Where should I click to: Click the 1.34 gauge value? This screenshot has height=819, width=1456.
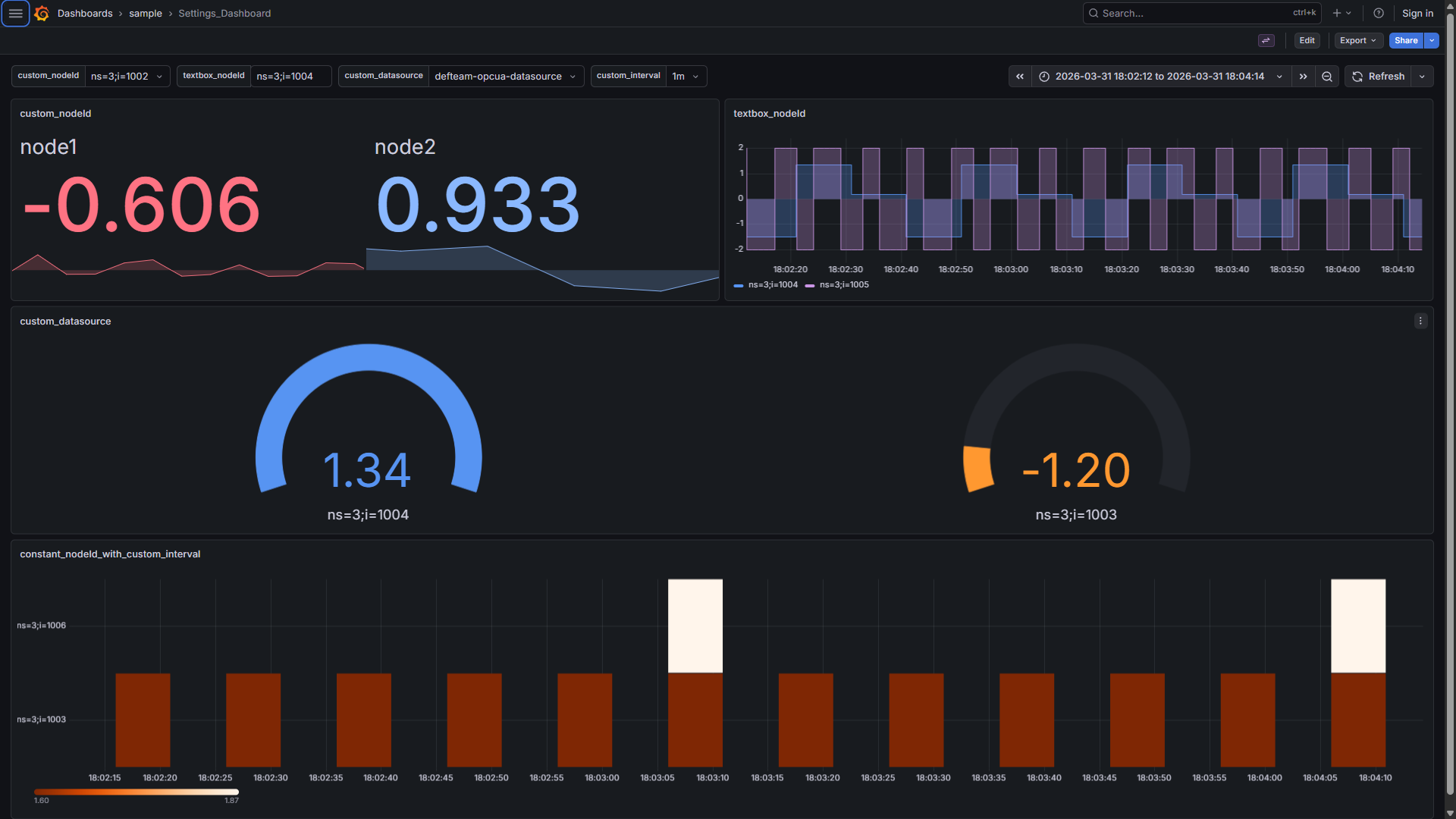[367, 470]
